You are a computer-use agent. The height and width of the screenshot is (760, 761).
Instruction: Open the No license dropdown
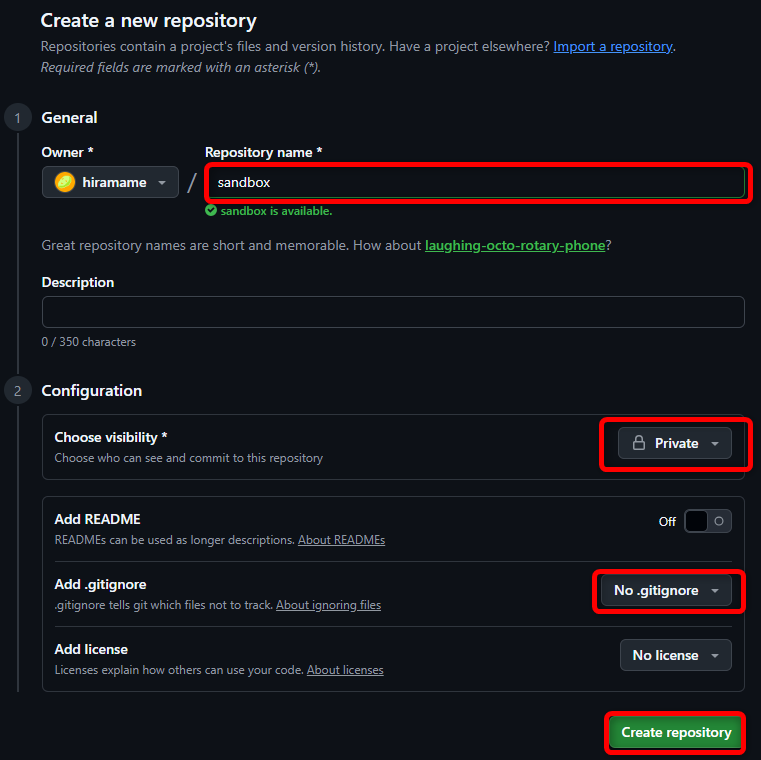click(x=675, y=656)
